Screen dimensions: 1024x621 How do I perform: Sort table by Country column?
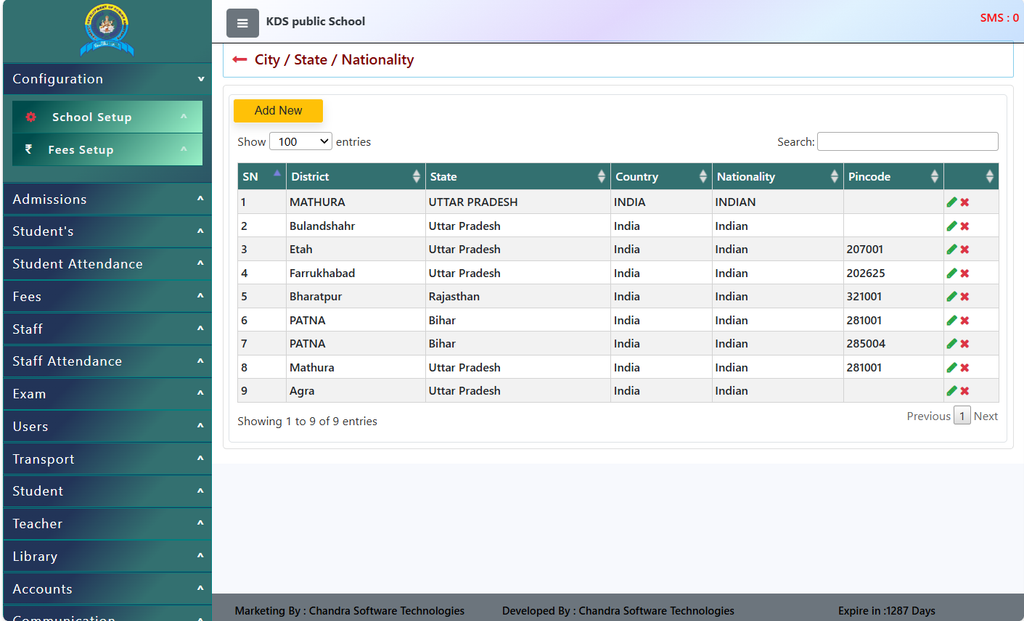click(661, 176)
